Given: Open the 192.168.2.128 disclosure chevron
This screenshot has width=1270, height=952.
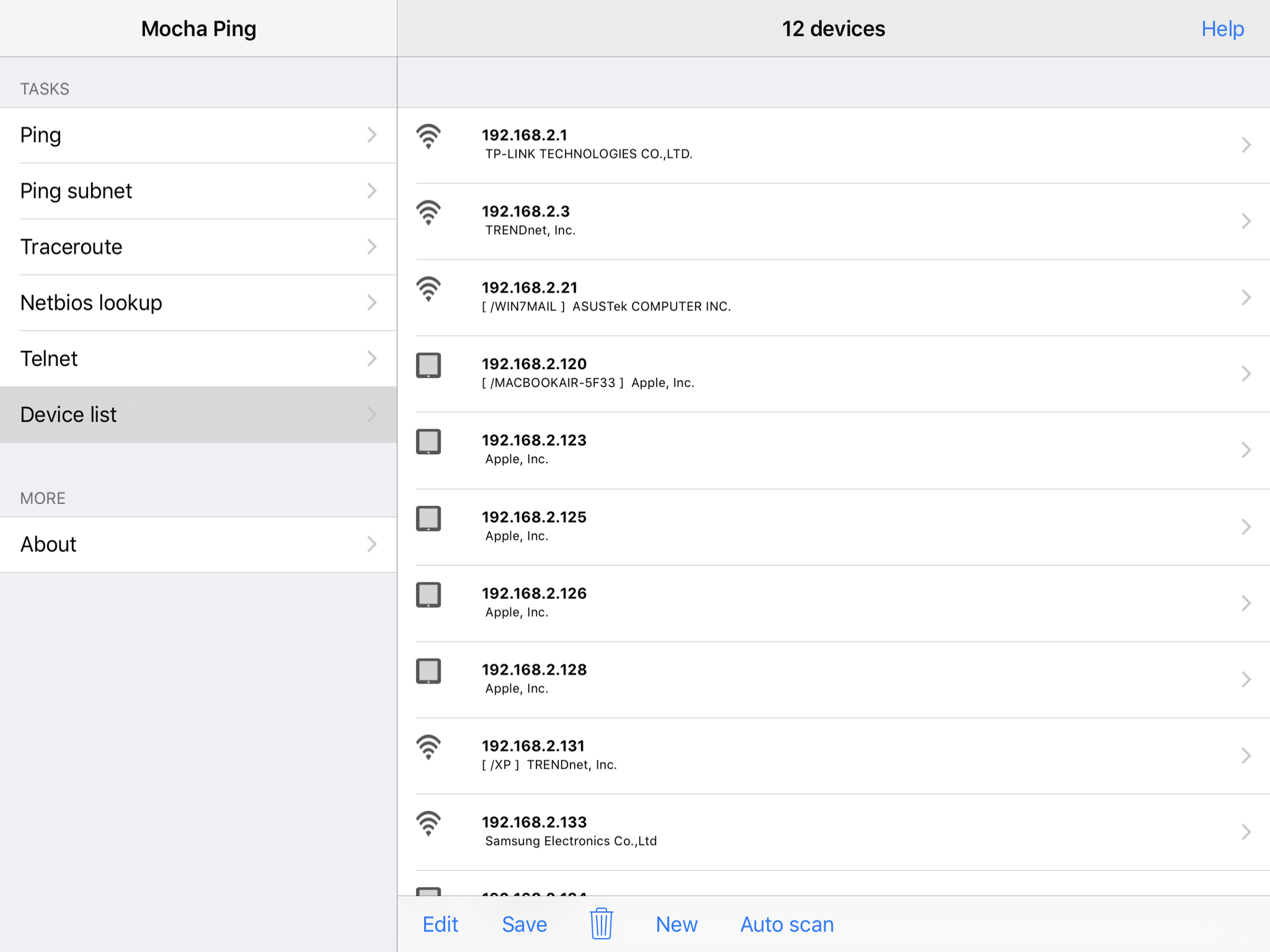Looking at the screenshot, I should click(1245, 680).
